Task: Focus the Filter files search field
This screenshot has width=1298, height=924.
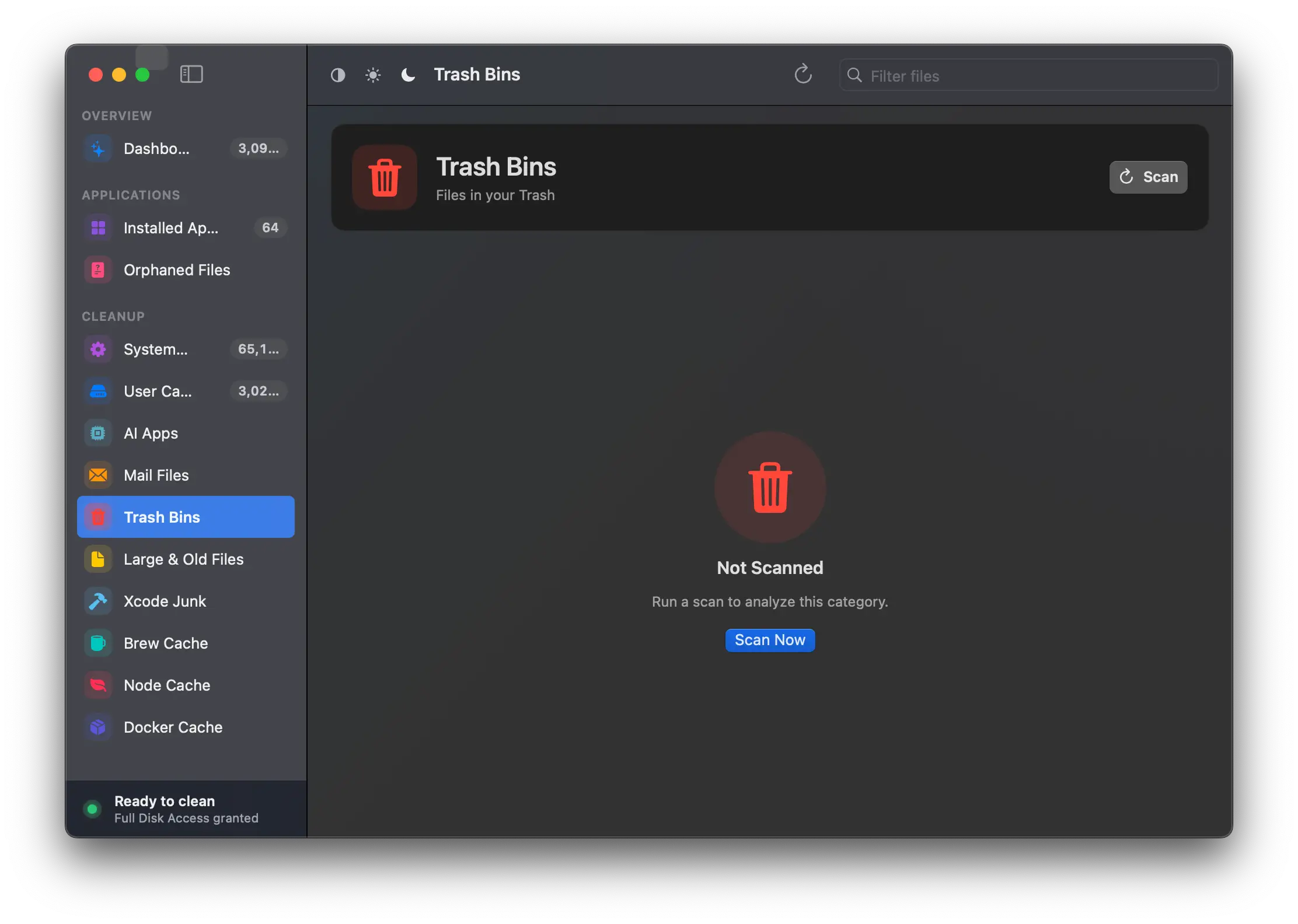Action: pos(1028,75)
